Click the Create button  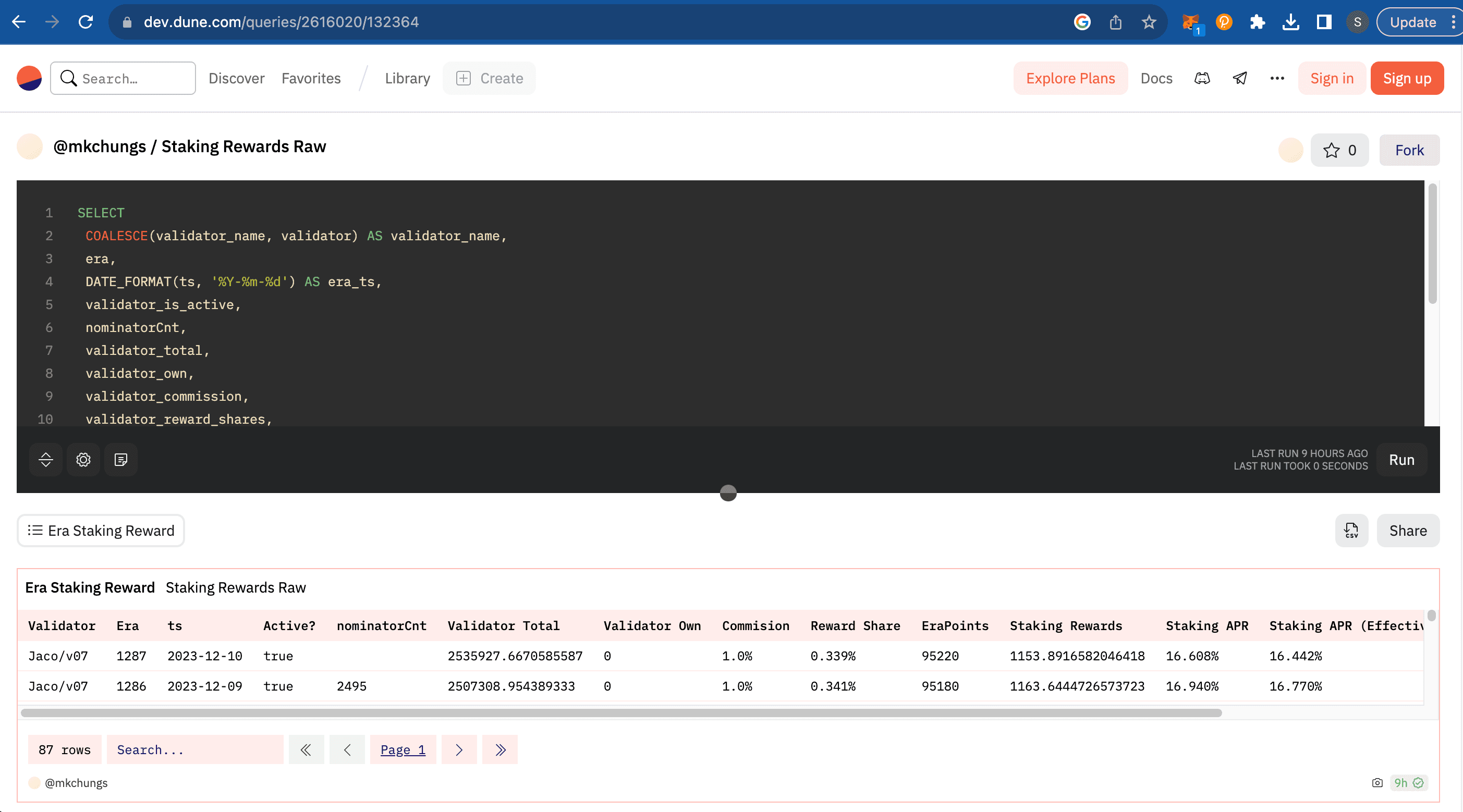[489, 78]
